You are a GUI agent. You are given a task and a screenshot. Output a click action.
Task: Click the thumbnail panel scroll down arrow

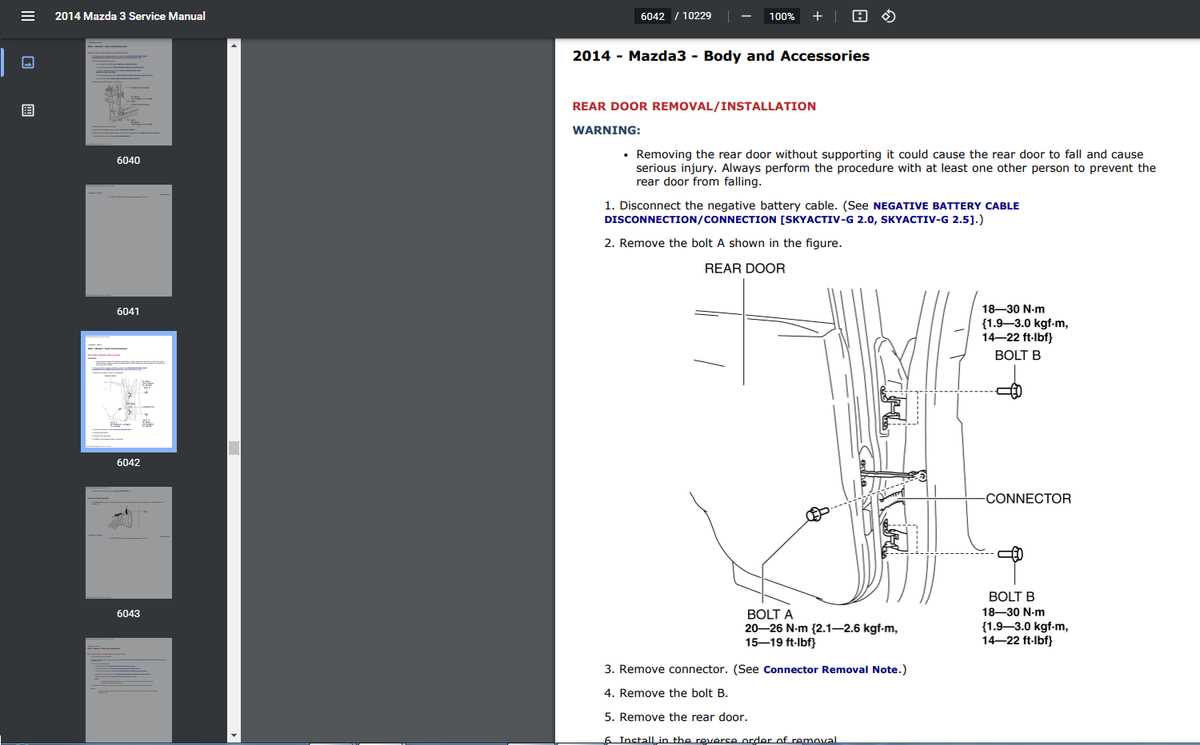[x=234, y=735]
